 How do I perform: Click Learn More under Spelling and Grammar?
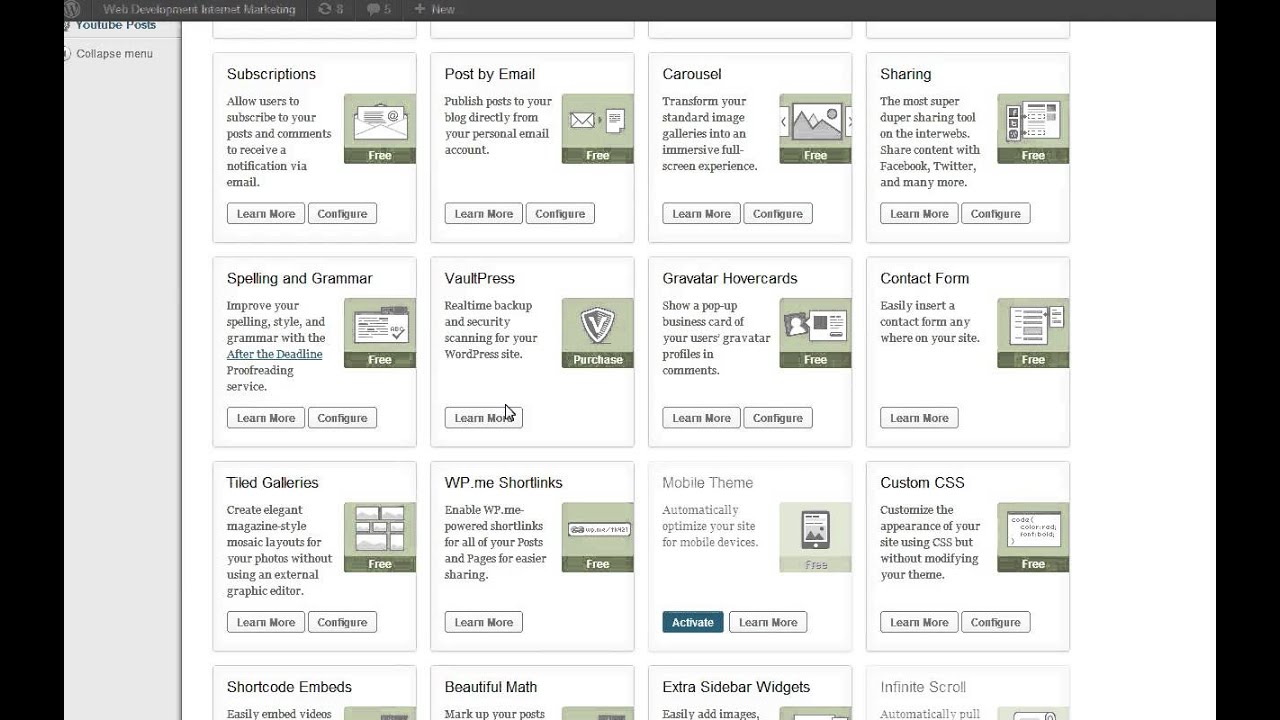coord(266,418)
